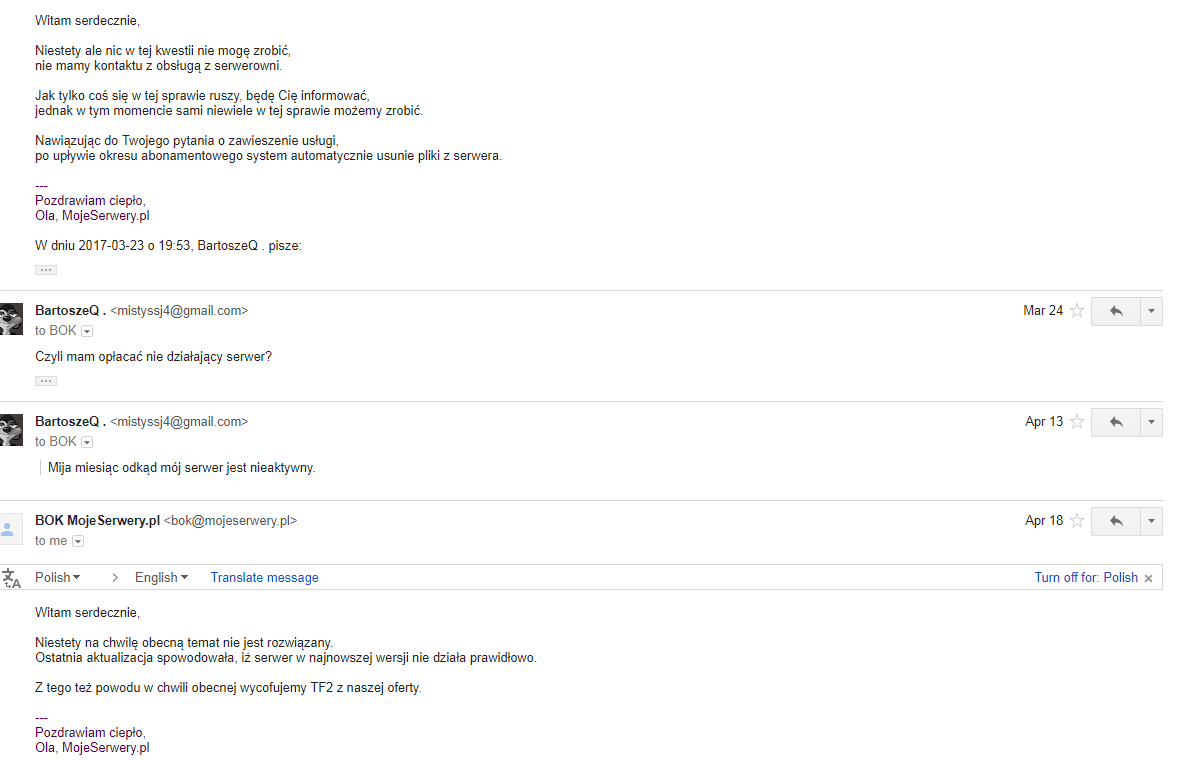This screenshot has width=1204, height=760.
Task: Show details for Mar 24 'to BOK'
Action: pos(87,331)
